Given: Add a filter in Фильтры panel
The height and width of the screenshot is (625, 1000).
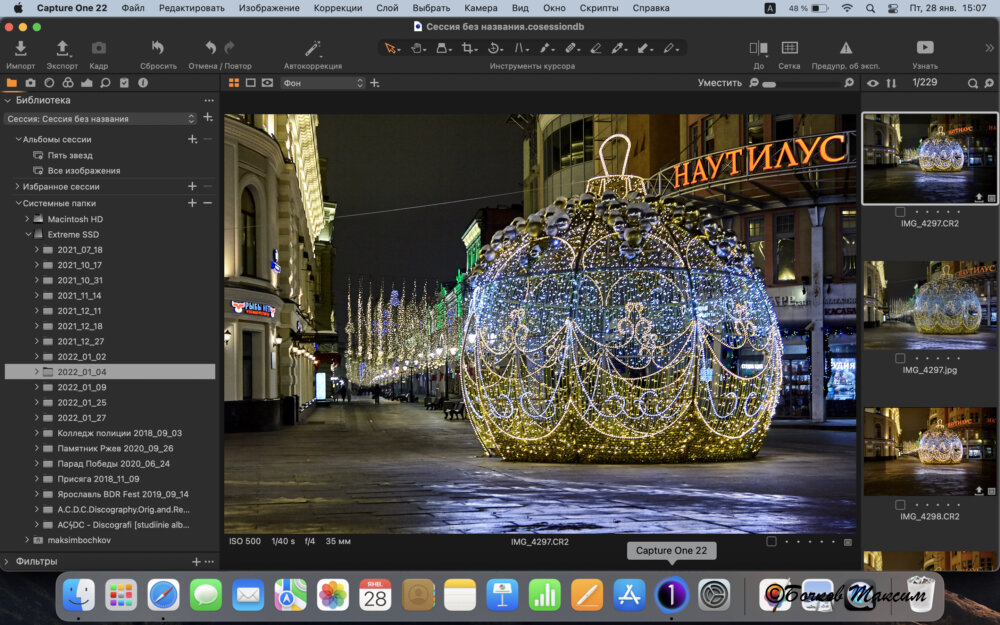Looking at the screenshot, I should click(x=196, y=561).
